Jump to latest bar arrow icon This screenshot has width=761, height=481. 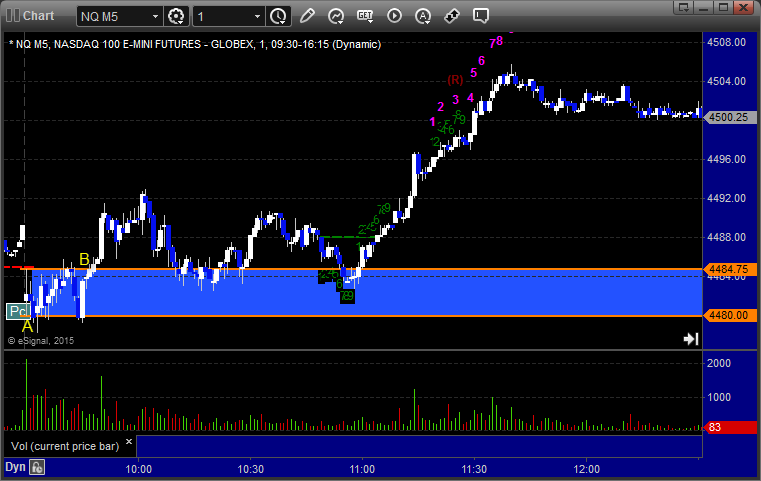pos(691,339)
